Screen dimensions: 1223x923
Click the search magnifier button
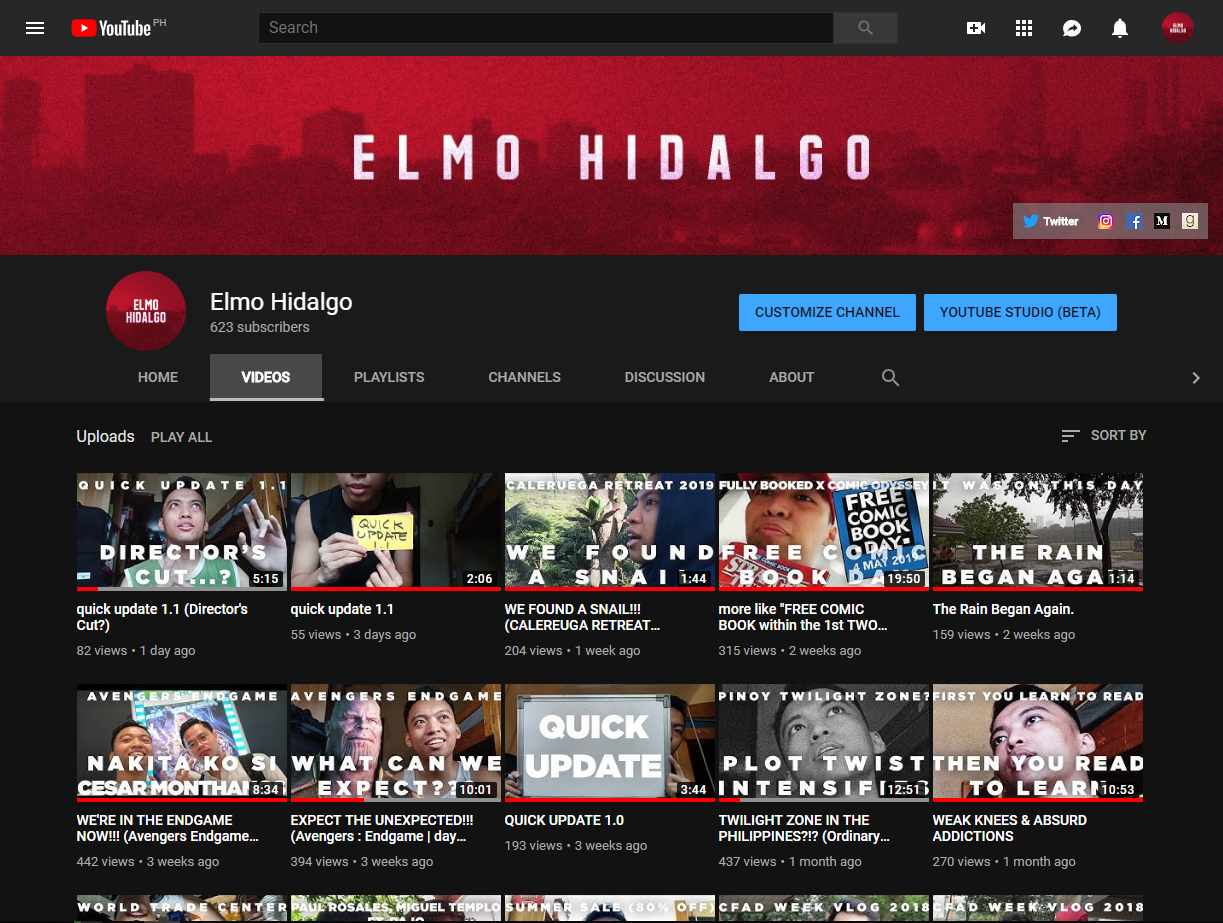(865, 28)
